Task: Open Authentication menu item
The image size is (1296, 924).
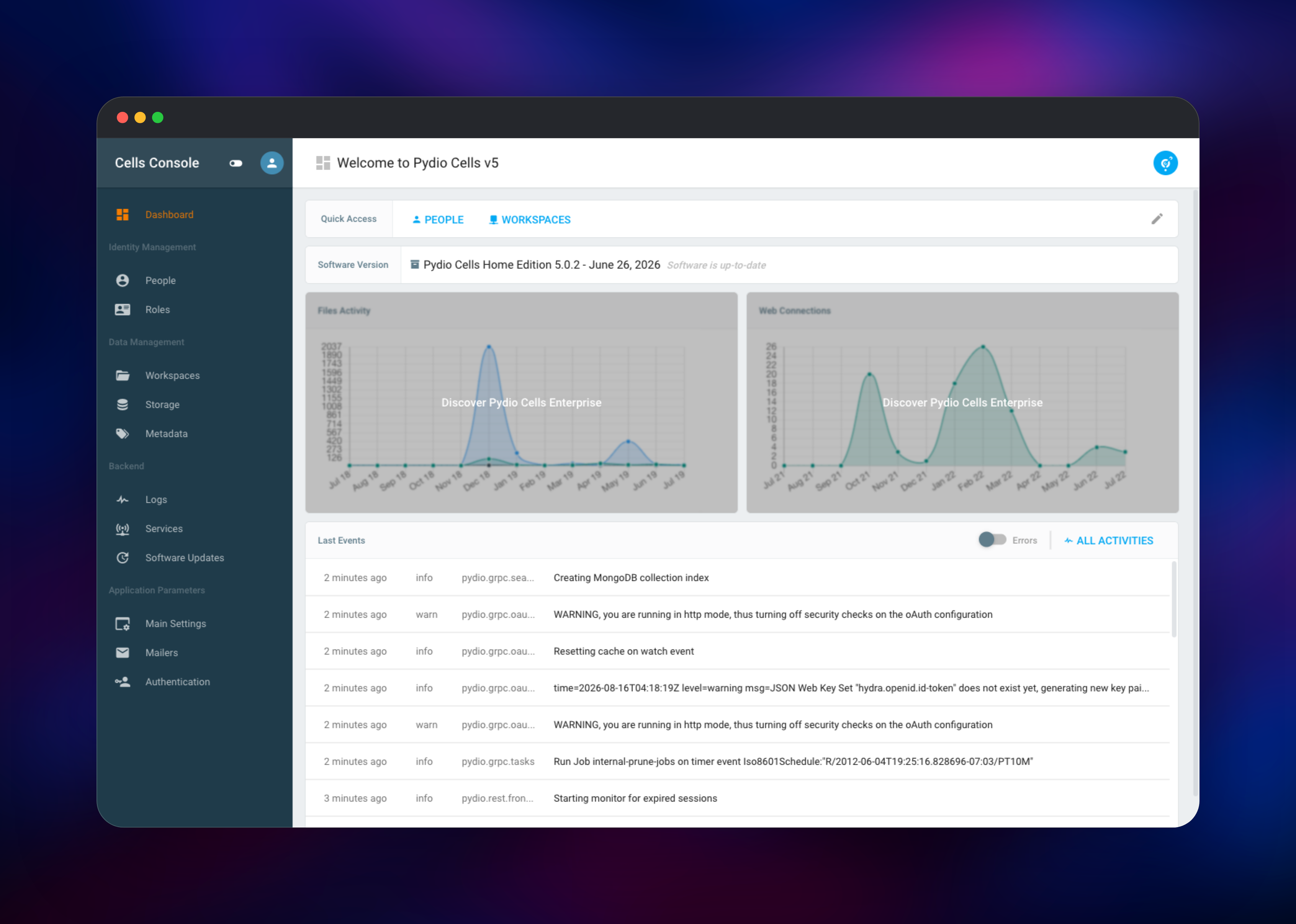Action: click(195, 682)
